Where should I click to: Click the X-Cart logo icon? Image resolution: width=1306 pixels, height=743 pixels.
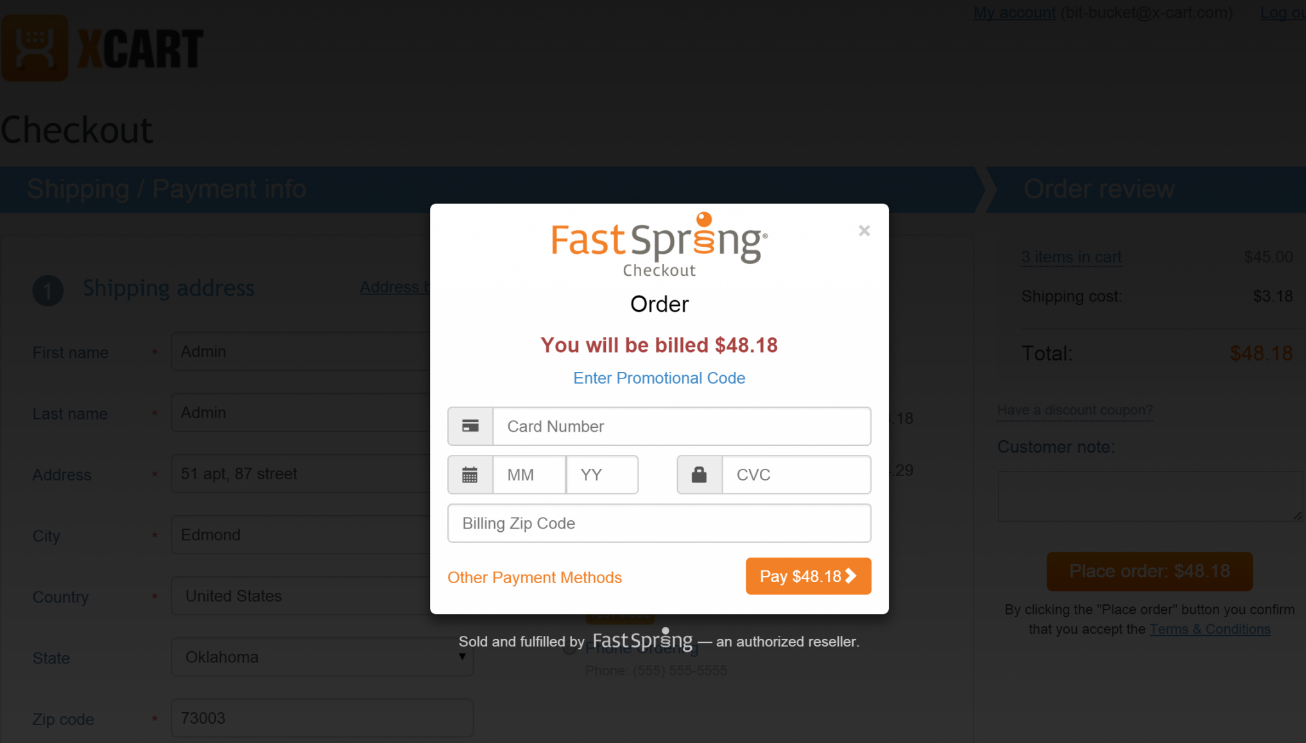[35, 48]
